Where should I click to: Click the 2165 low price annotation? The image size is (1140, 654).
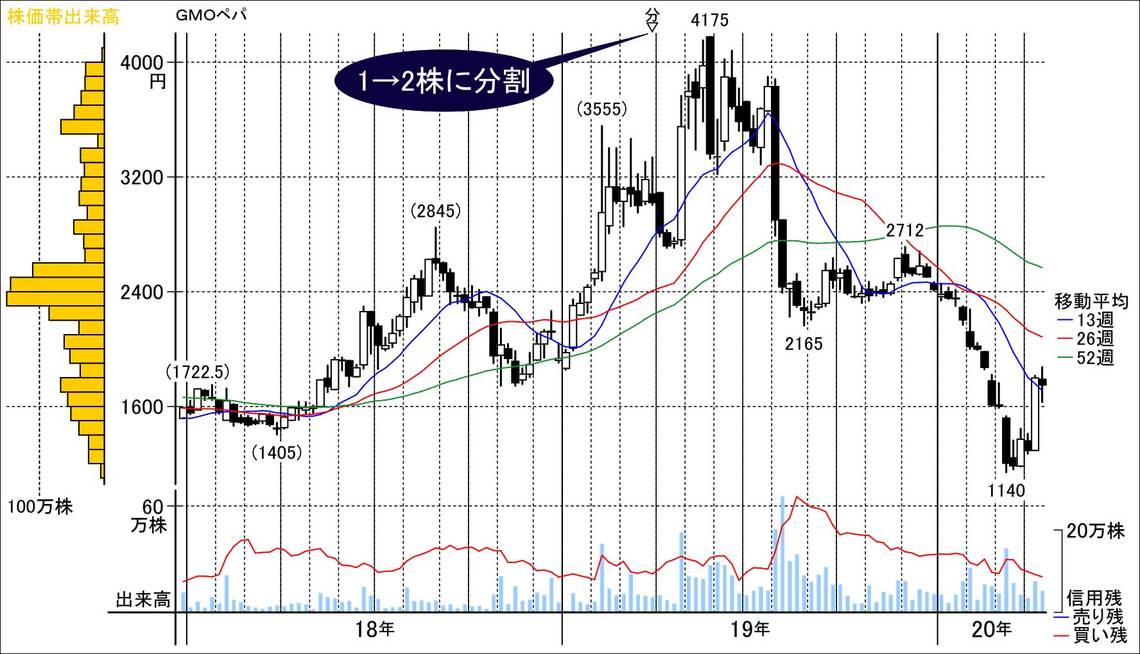click(803, 343)
